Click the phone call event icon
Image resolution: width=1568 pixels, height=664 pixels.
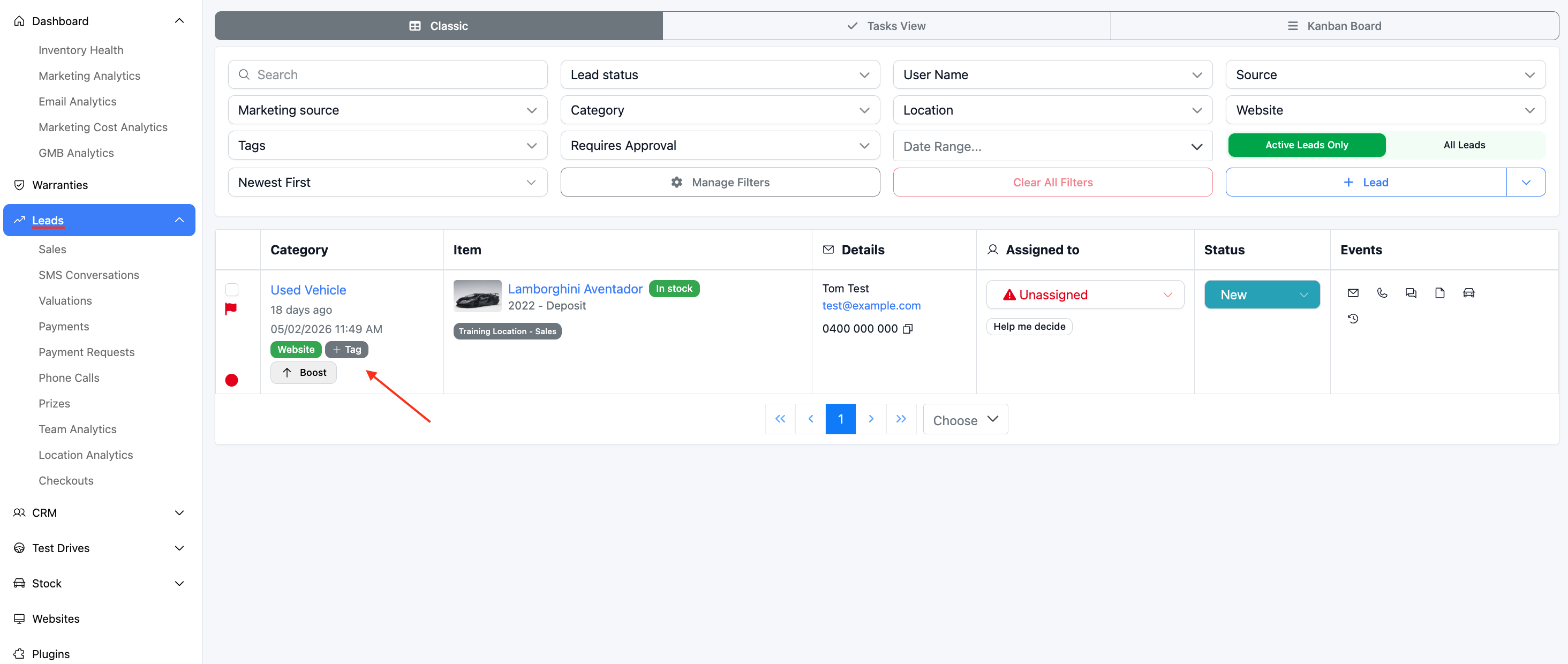pyautogui.click(x=1382, y=293)
